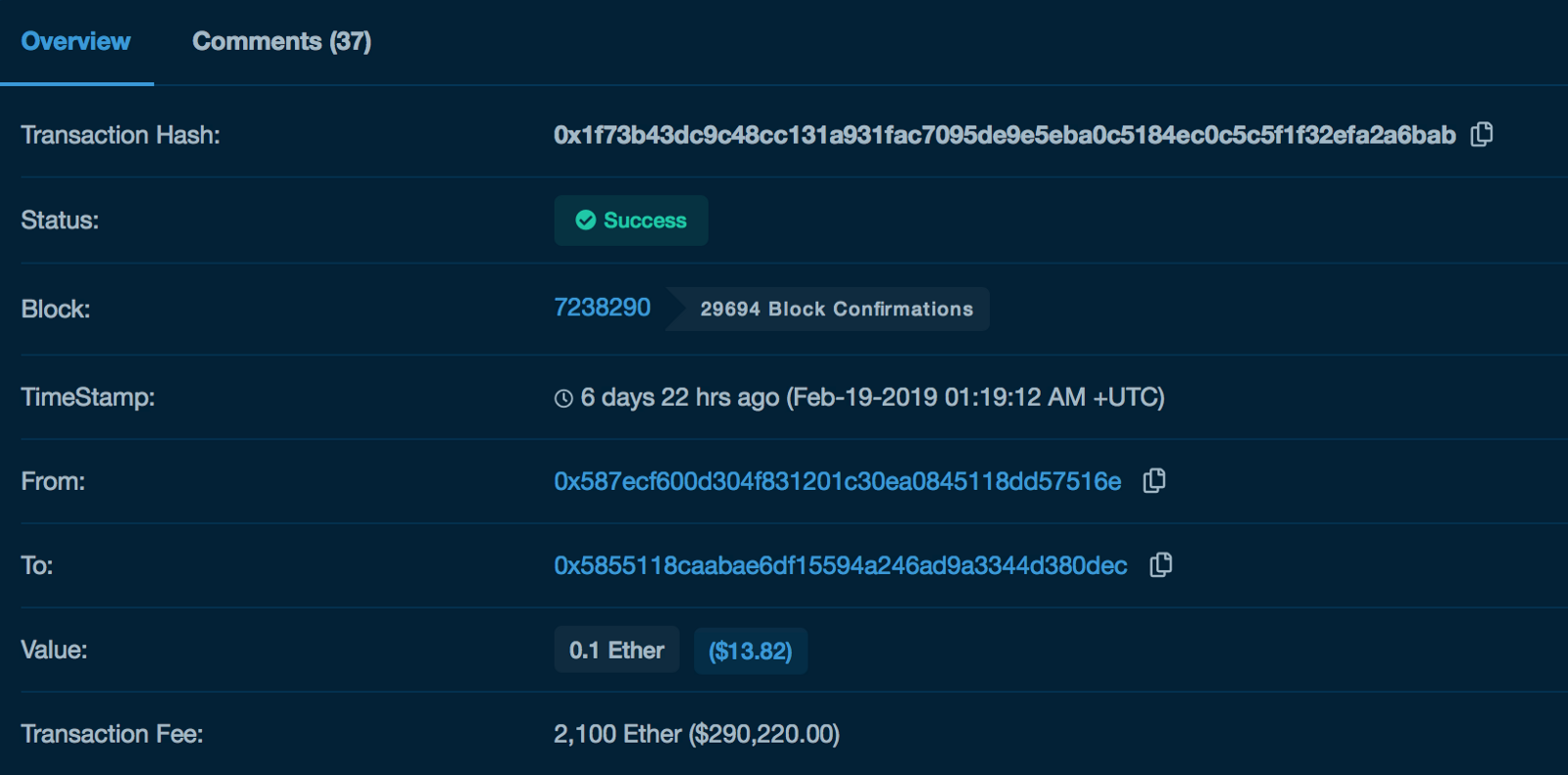Open the To address 0x5855118caa...

coord(840,565)
